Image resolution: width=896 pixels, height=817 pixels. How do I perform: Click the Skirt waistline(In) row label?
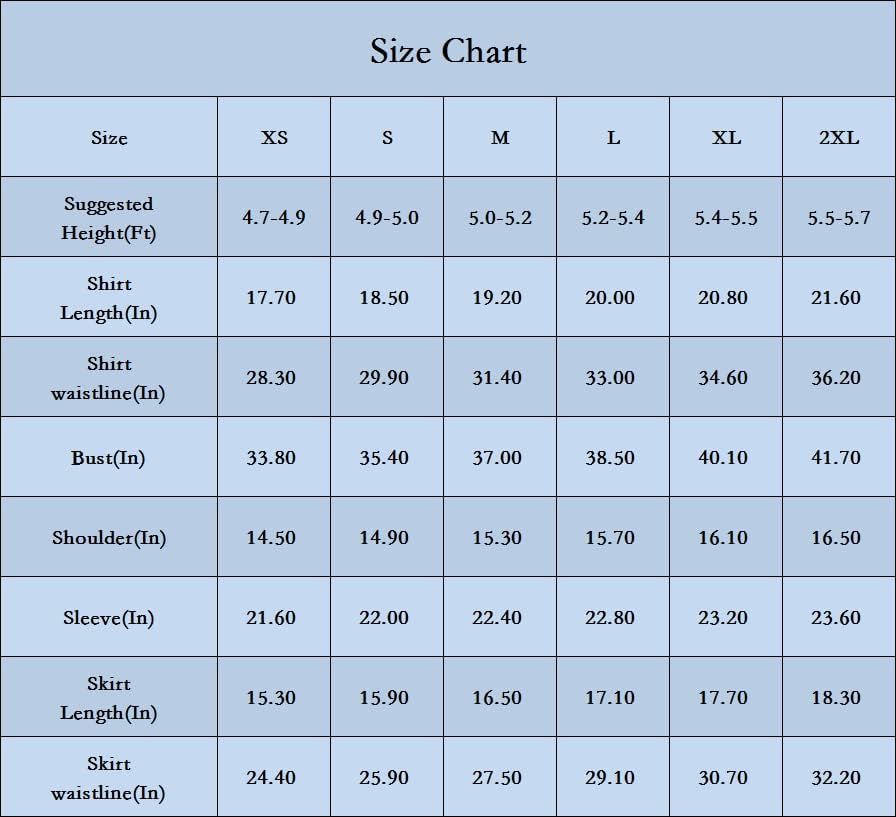click(x=109, y=778)
